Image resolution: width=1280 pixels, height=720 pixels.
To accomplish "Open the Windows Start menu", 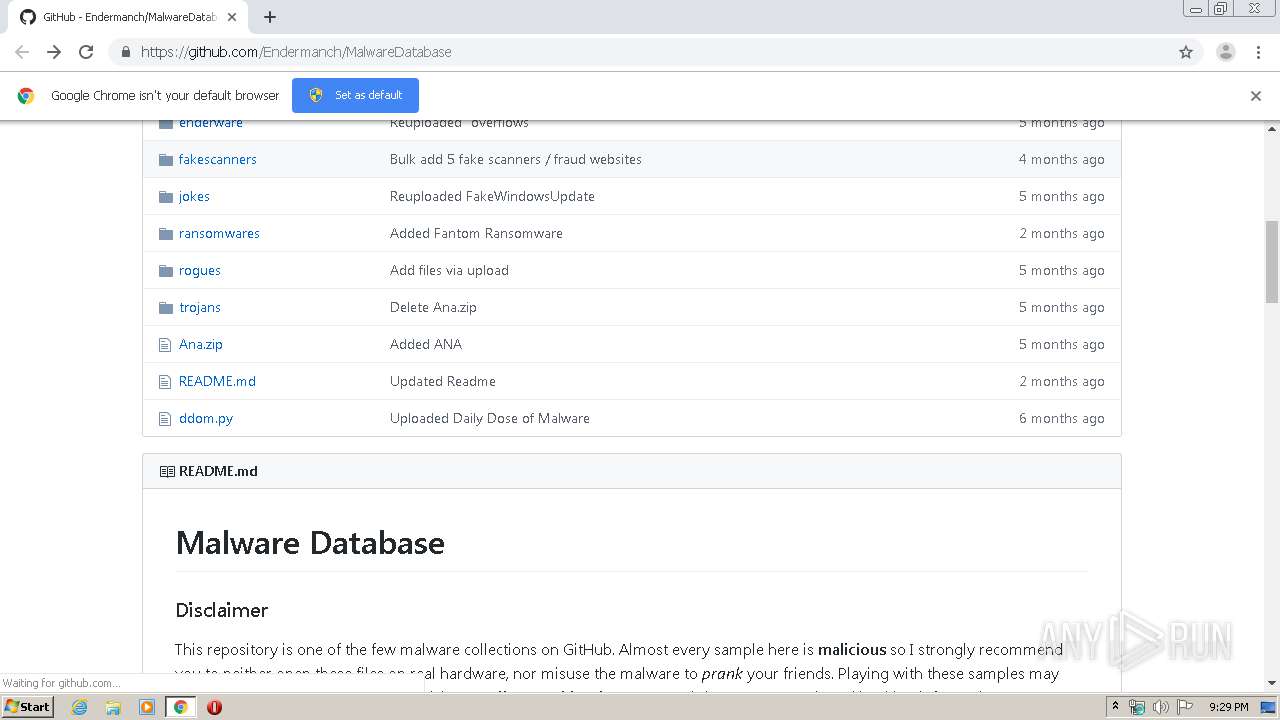I will 28,706.
